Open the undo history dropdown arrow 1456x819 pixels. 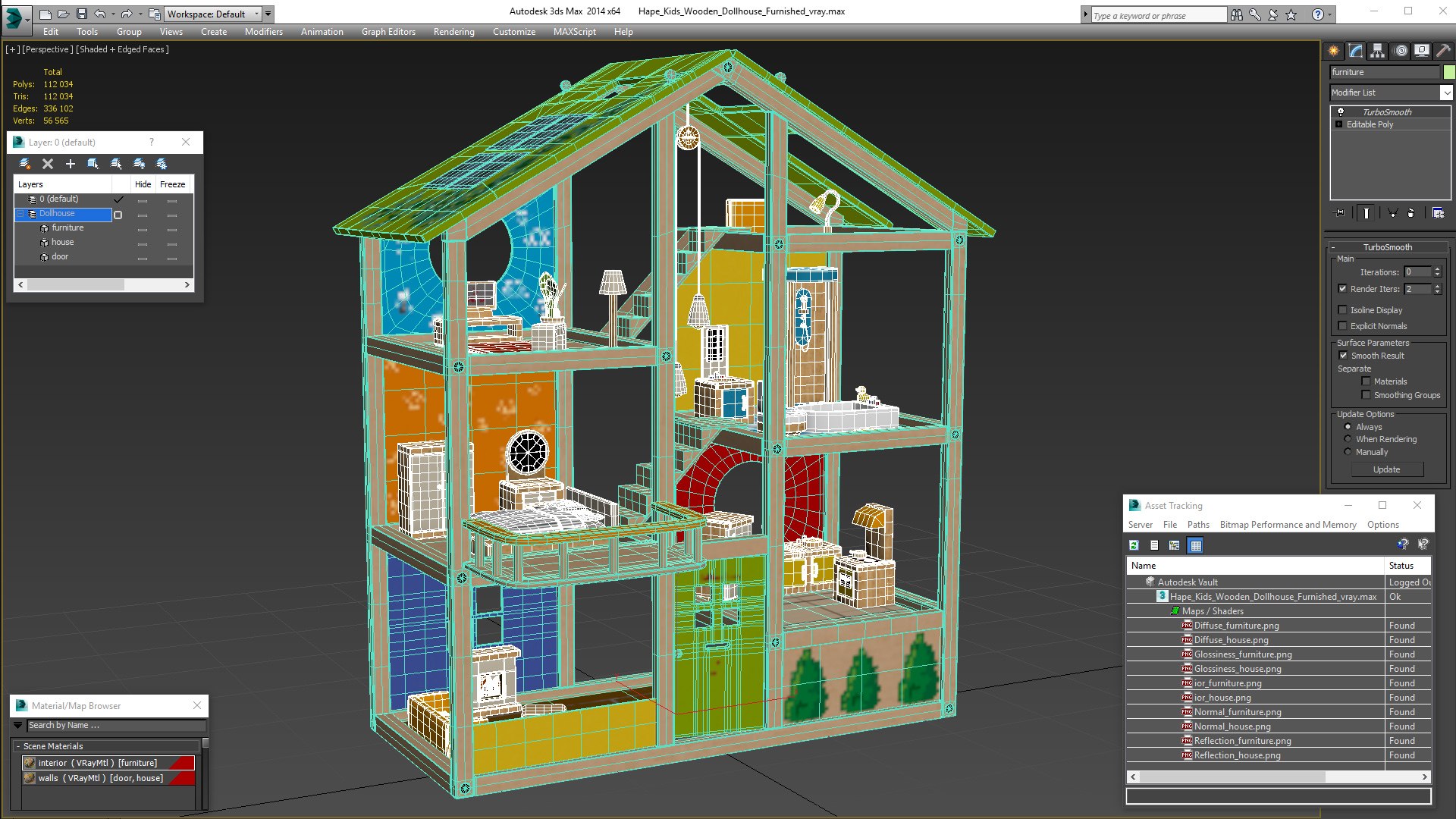tap(113, 14)
